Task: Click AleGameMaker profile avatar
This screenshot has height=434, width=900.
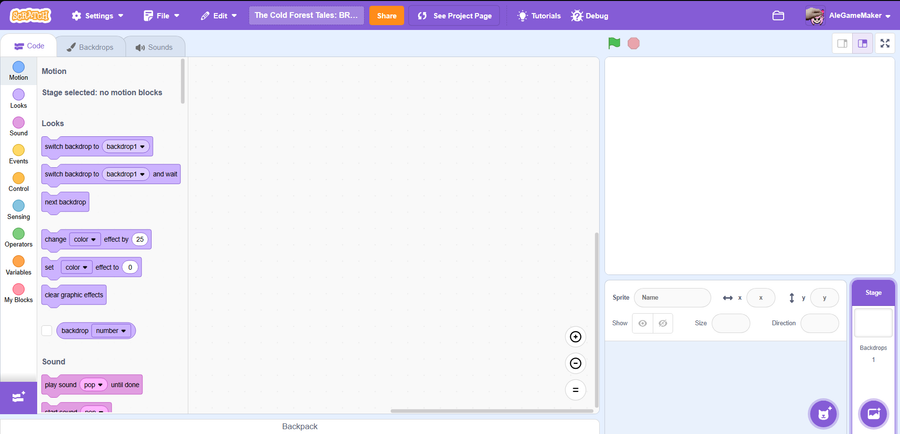Action: (x=815, y=16)
